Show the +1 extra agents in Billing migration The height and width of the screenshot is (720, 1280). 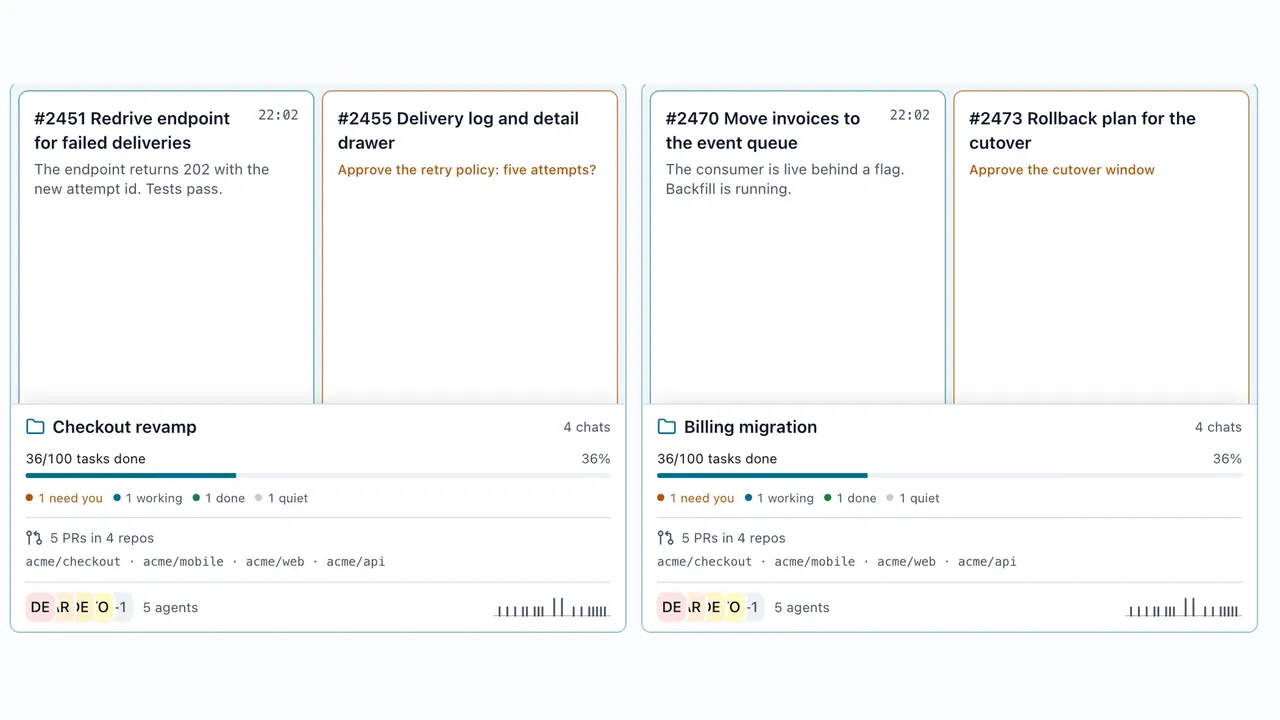(x=754, y=607)
